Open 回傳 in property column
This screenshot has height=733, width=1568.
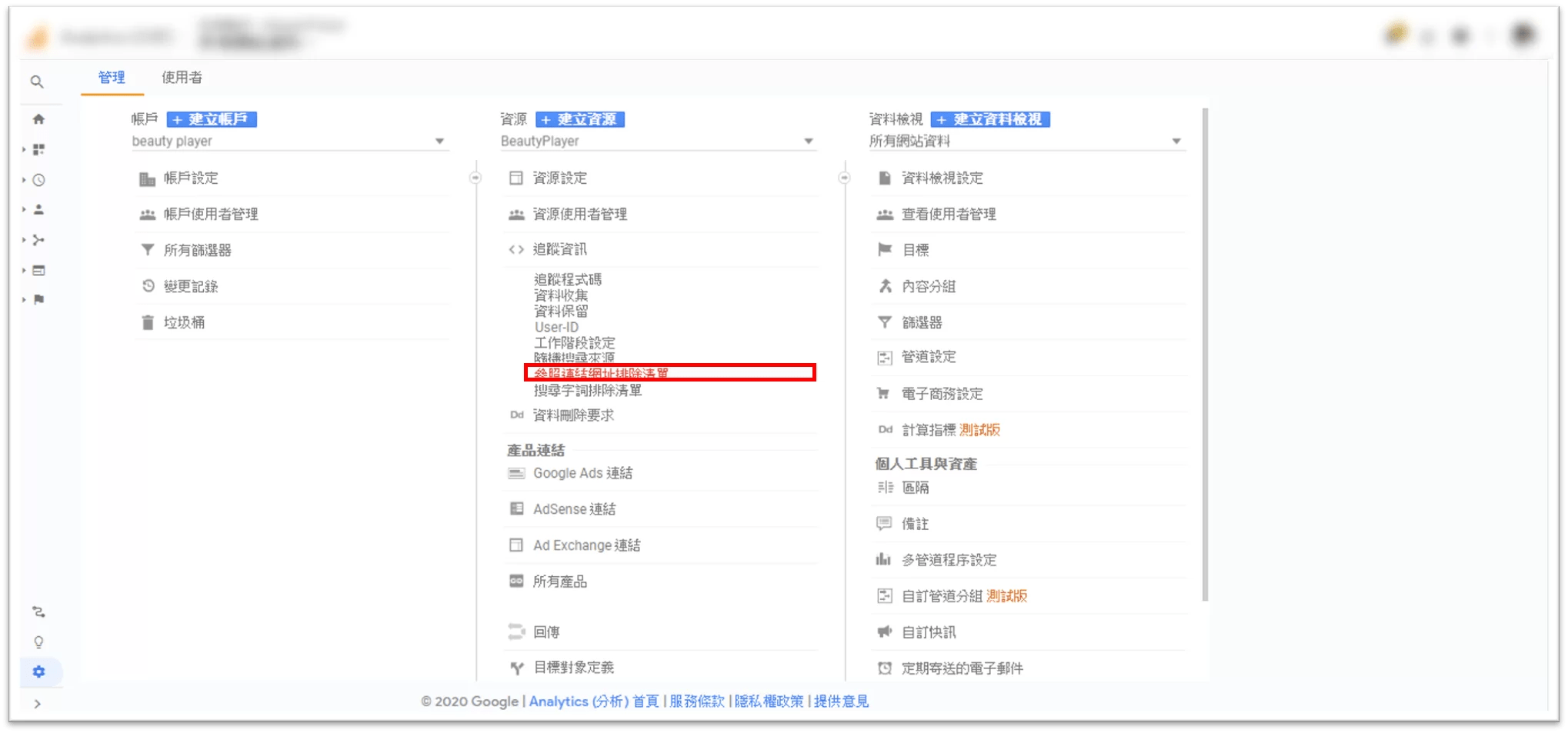546,632
